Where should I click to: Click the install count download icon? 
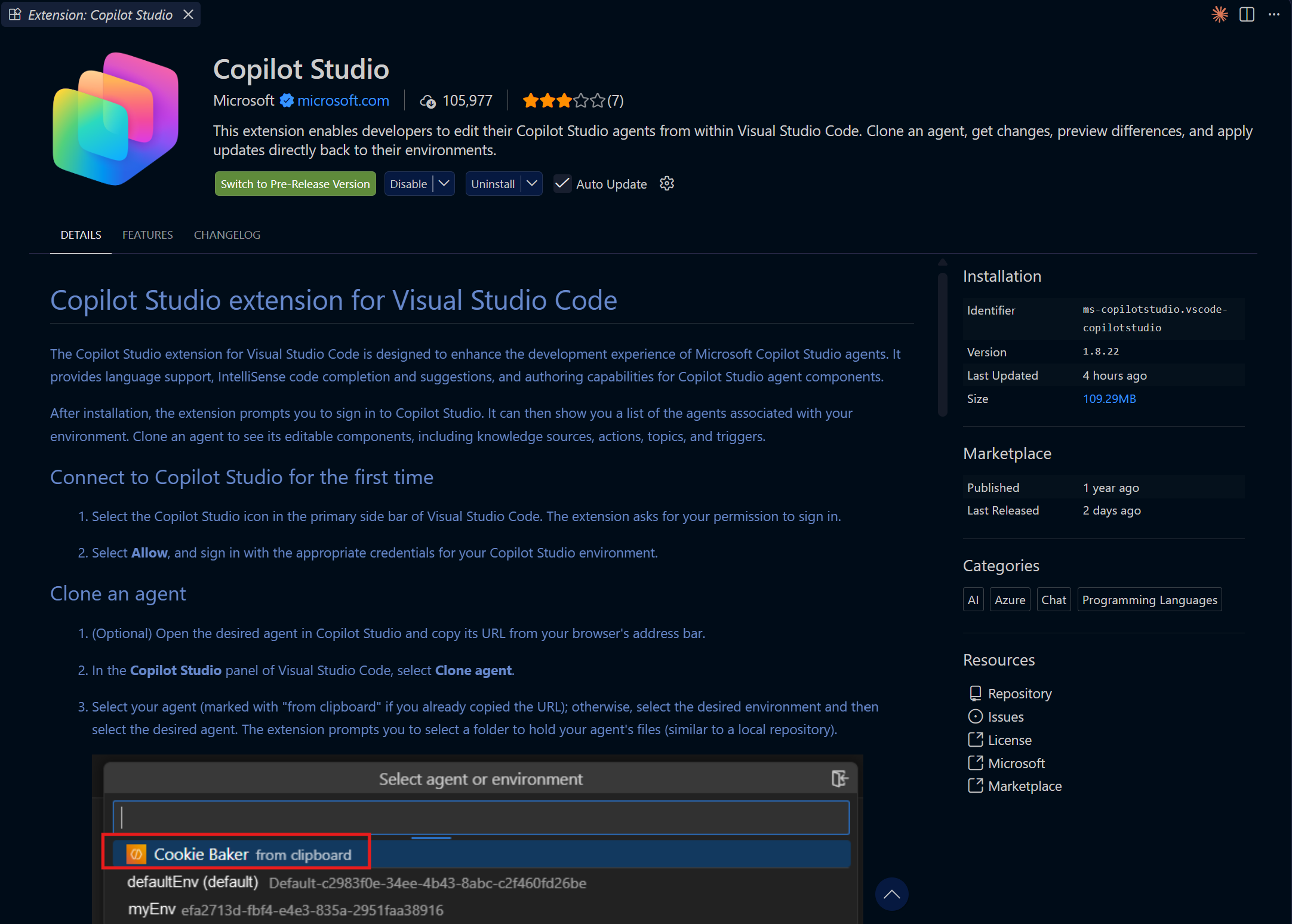click(x=427, y=101)
